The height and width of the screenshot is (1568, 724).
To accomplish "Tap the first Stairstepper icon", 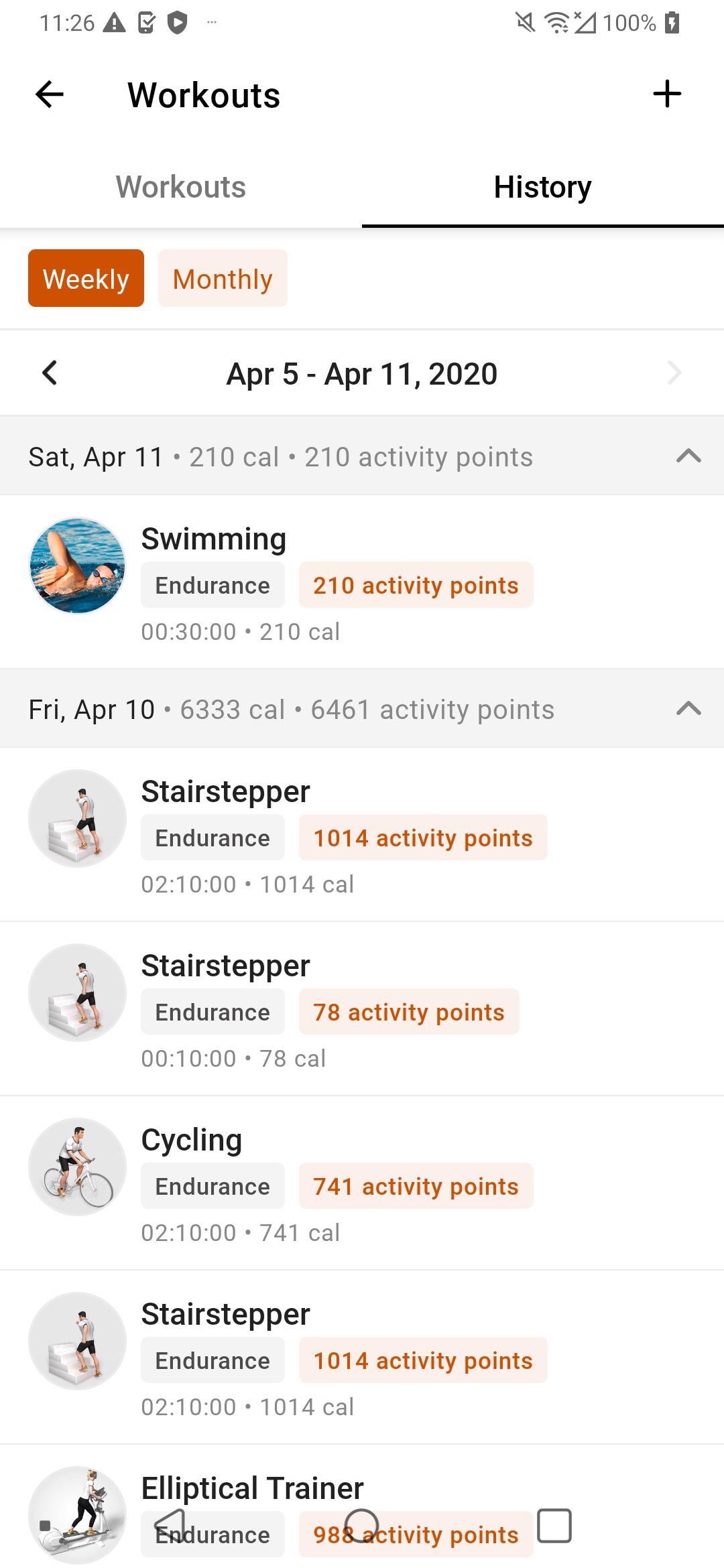I will 78,818.
